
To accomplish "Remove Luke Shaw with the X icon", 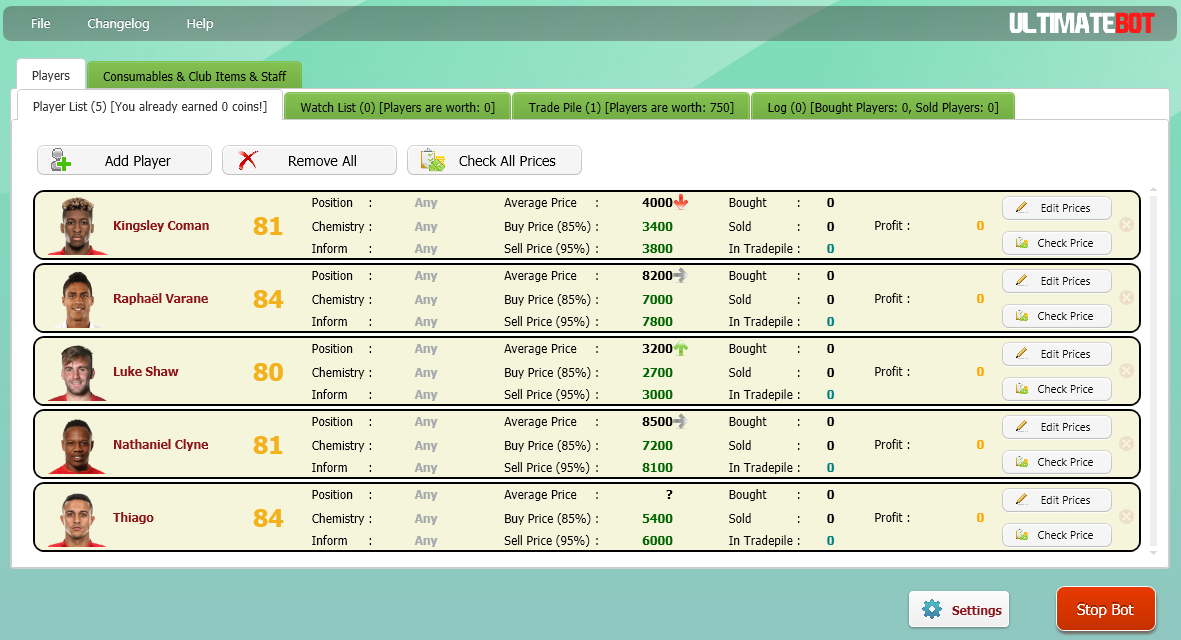I will [x=1126, y=370].
